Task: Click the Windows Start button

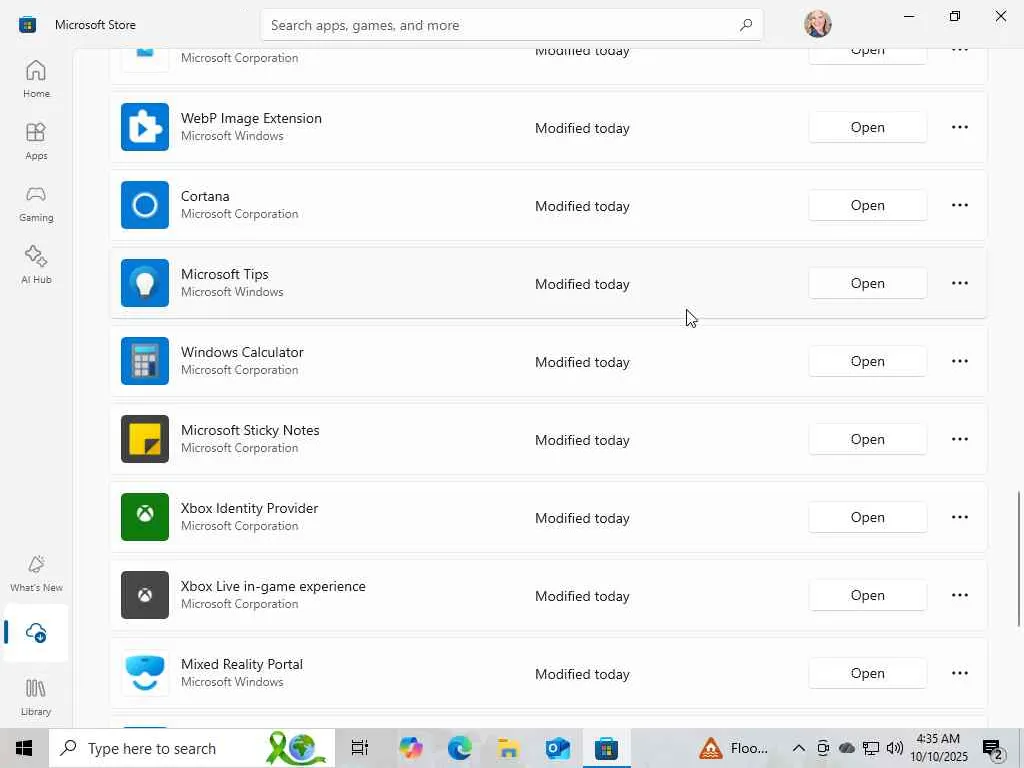Action: click(x=24, y=748)
